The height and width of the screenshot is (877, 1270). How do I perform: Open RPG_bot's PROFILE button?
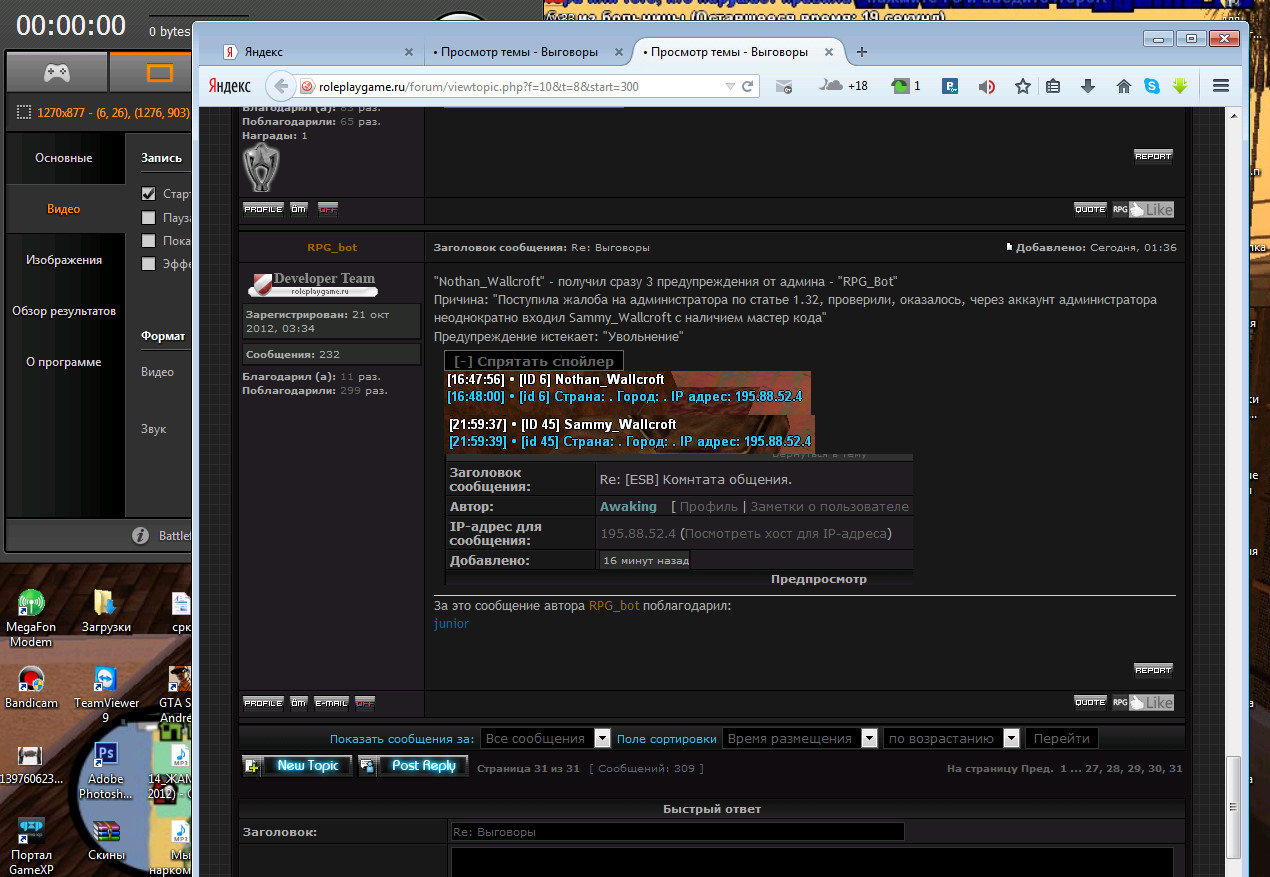(x=263, y=702)
